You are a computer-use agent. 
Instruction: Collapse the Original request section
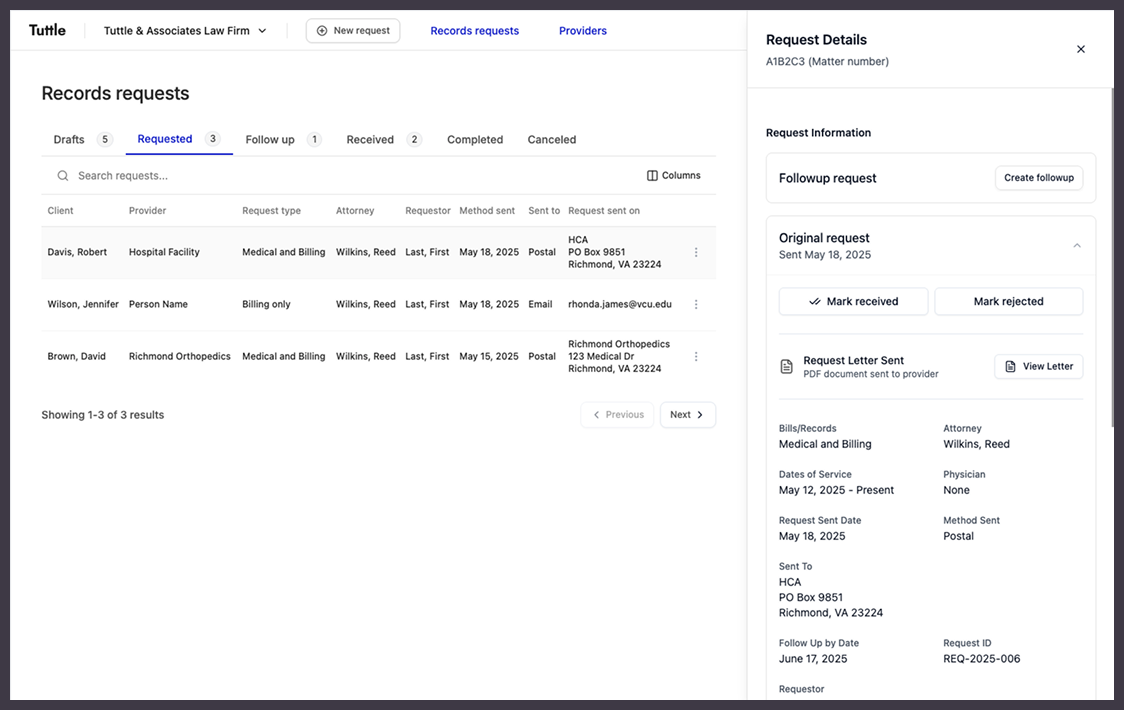point(1076,246)
